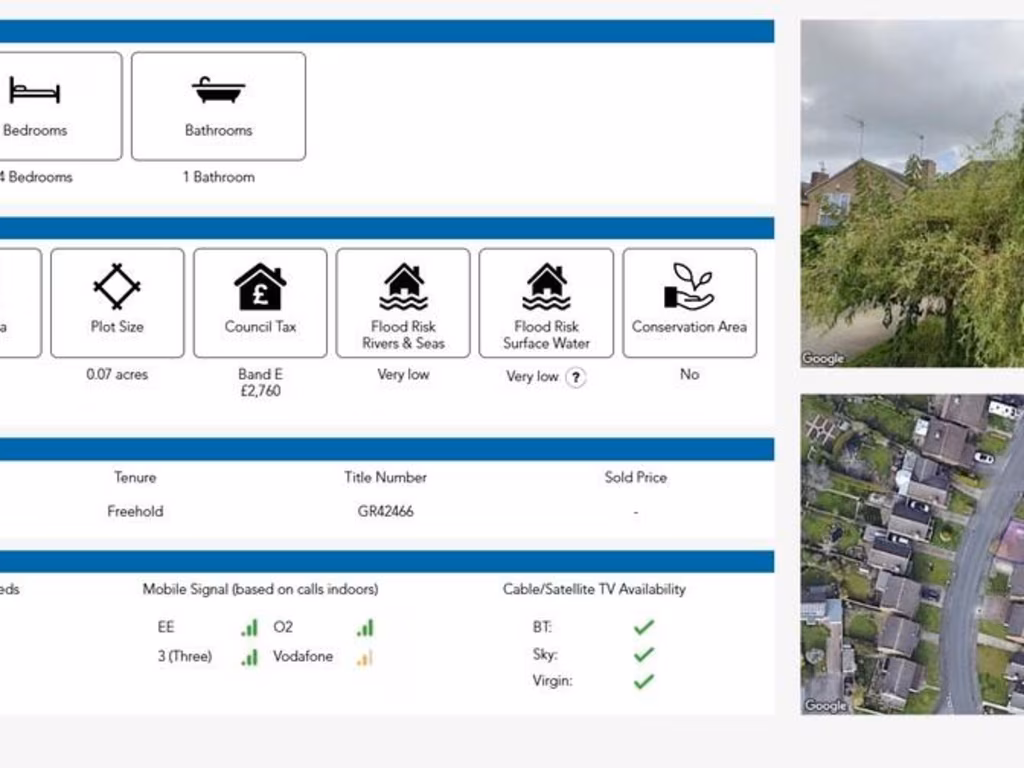Click the Flood Risk Surface Water icon

click(546, 287)
